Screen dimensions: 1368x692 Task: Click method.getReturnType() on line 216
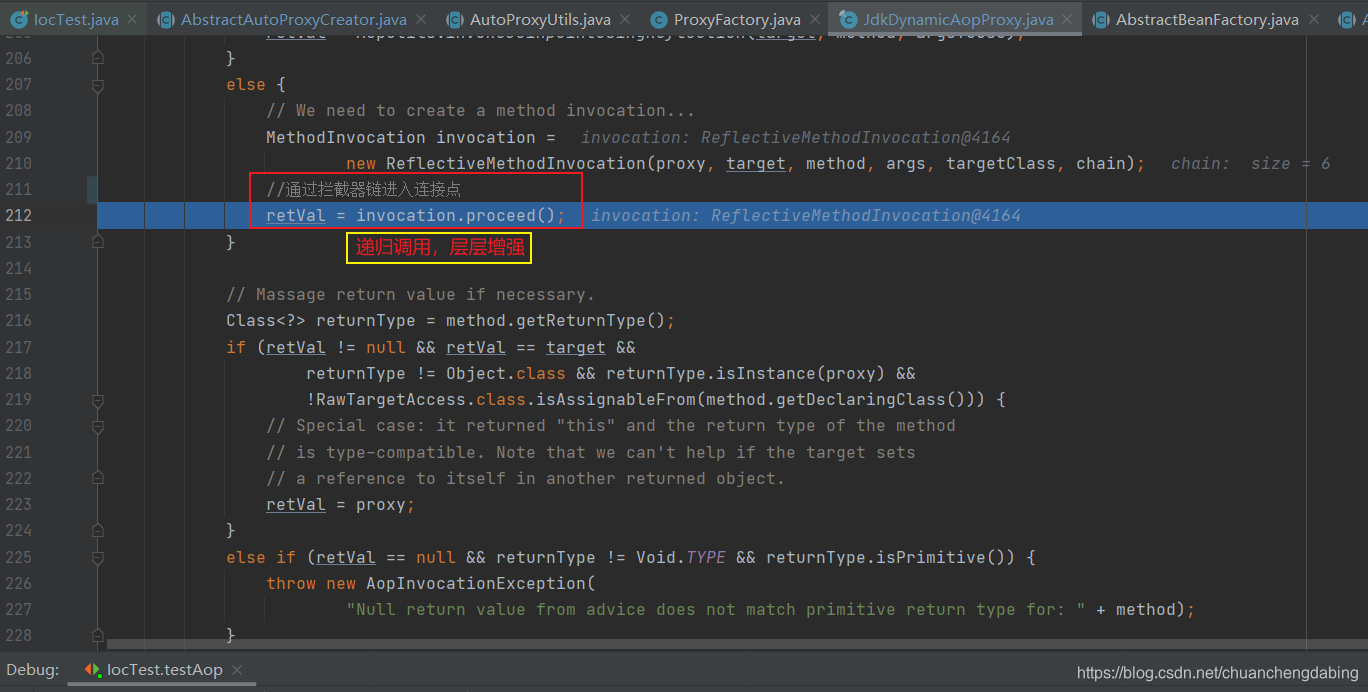[556, 320]
